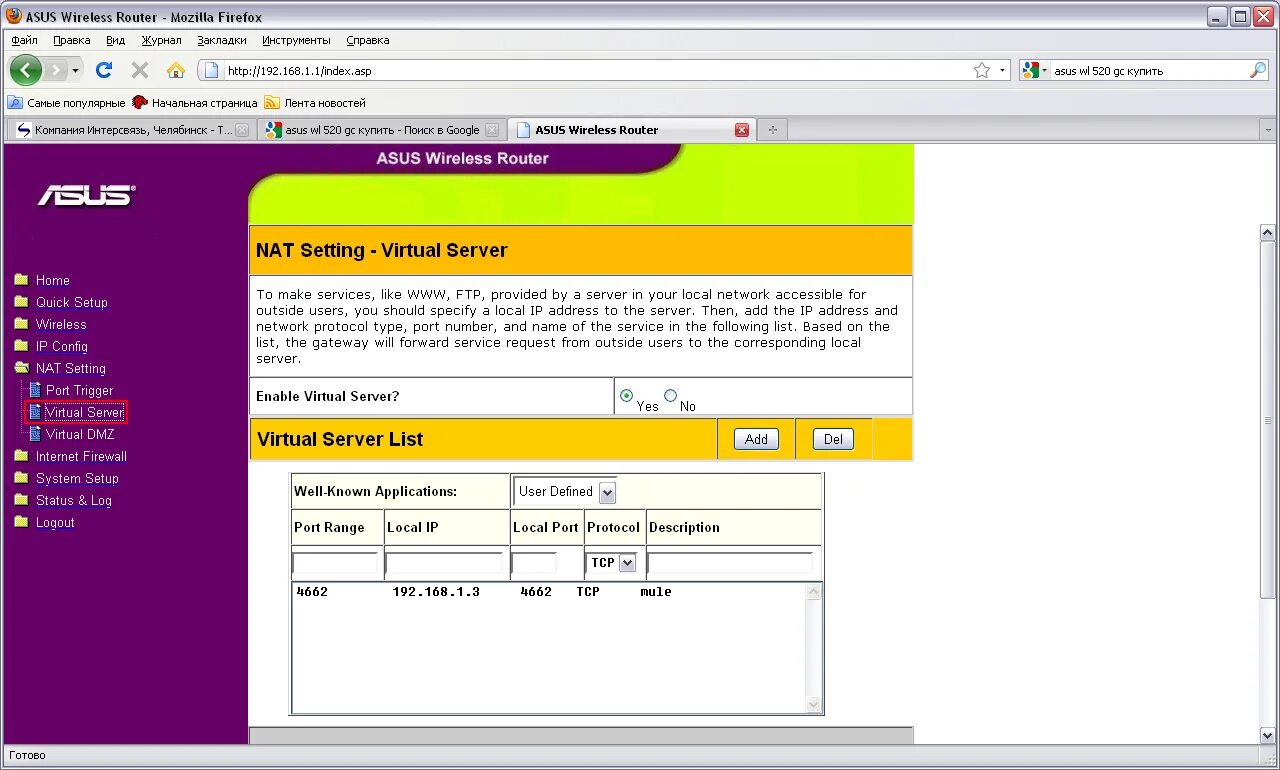Click the Description input field
Viewport: 1280px width, 770px height.
coord(730,563)
